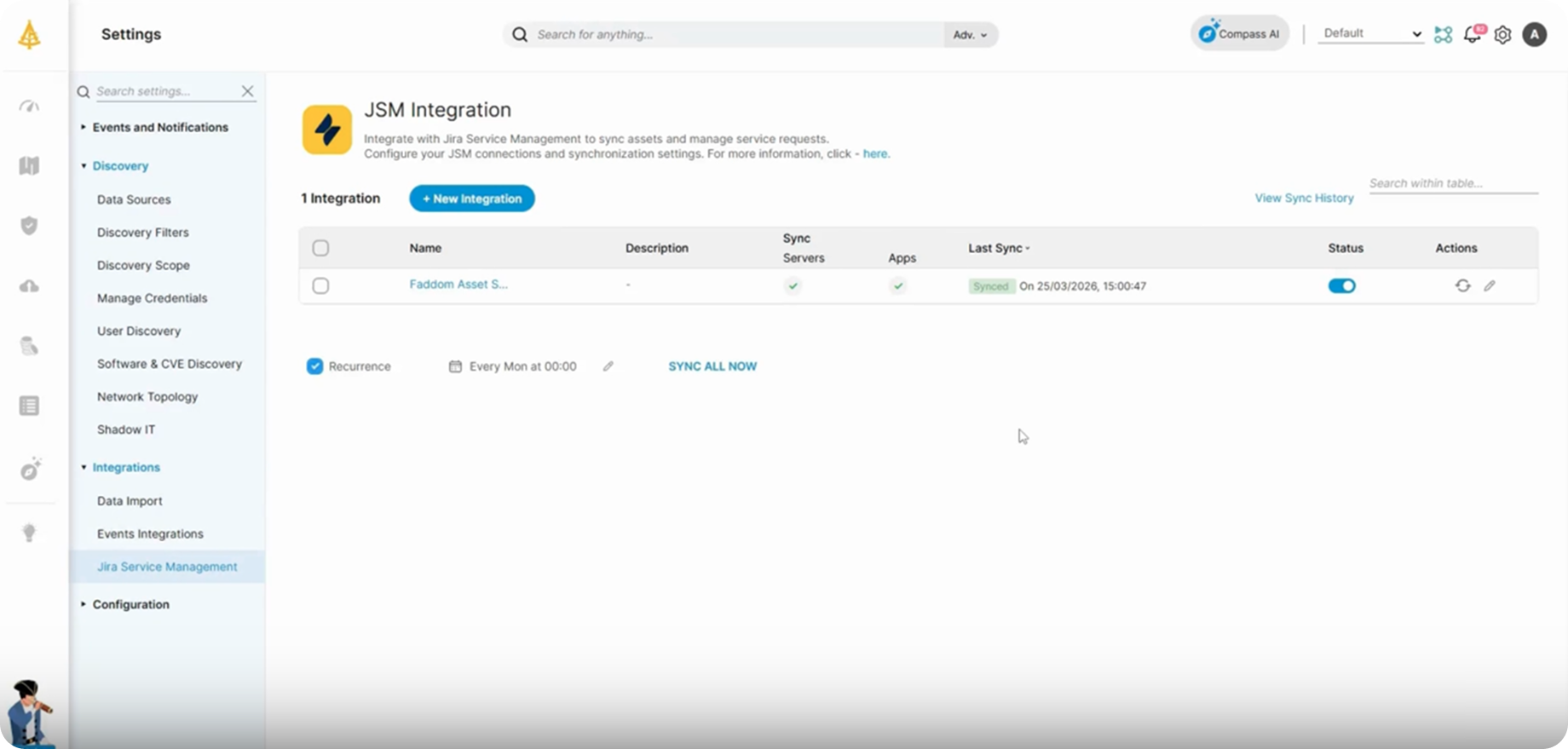Select Jira Service Management in sidebar
Screen dimensions: 1568x749
[167, 567]
